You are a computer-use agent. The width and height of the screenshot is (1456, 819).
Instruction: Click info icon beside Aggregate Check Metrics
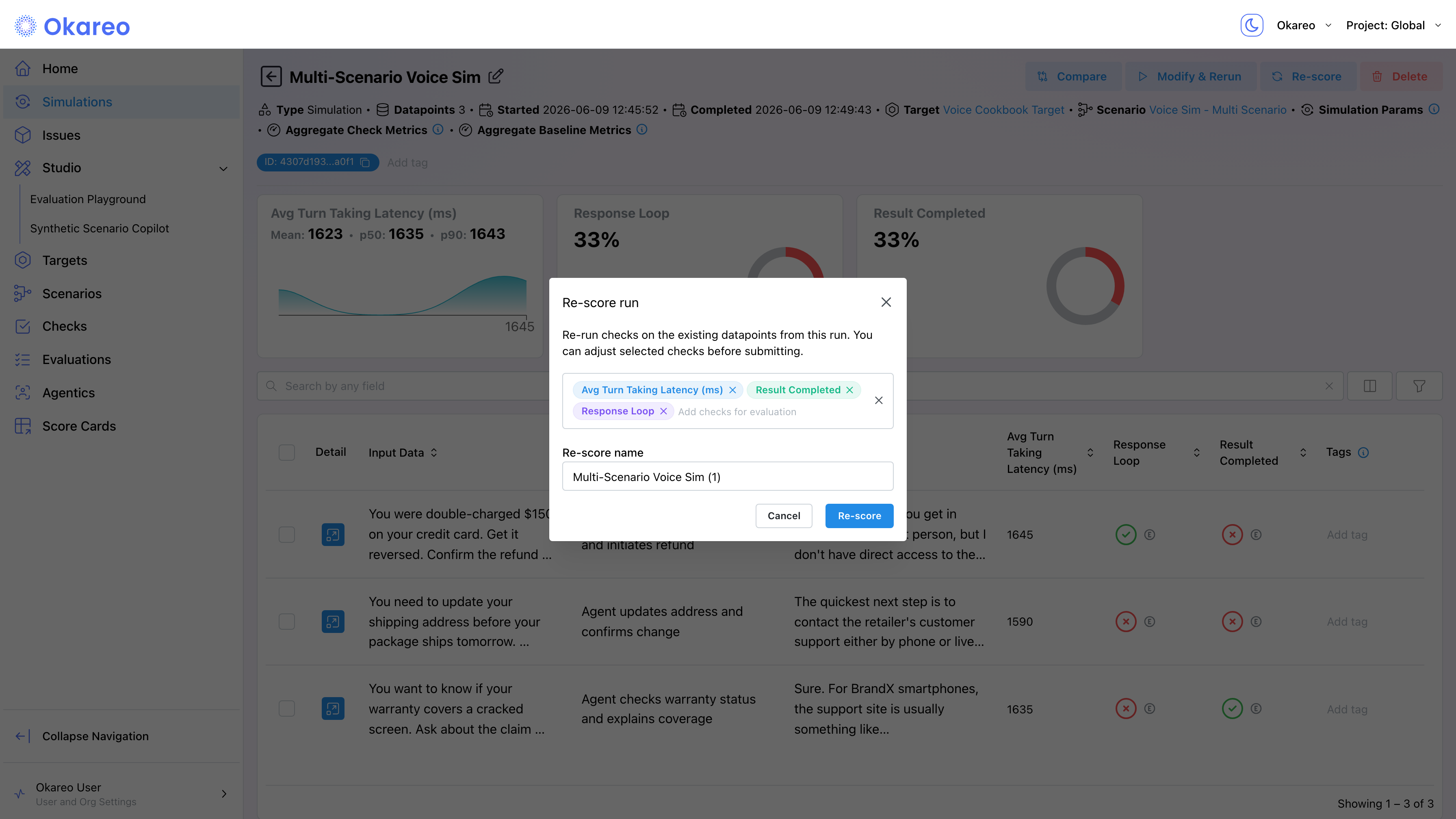coord(438,130)
